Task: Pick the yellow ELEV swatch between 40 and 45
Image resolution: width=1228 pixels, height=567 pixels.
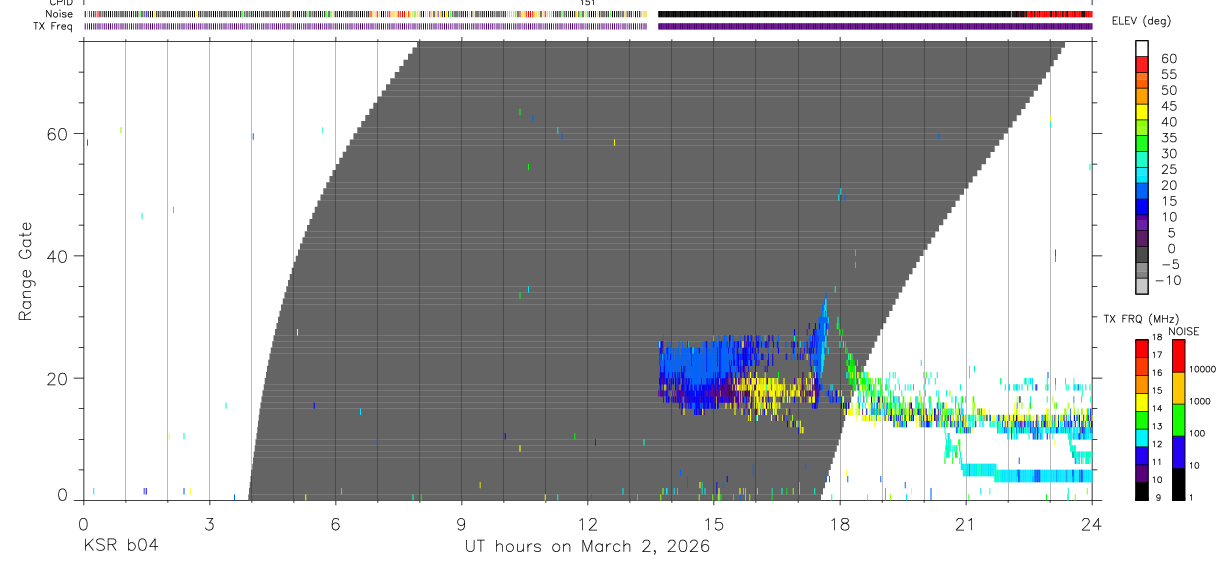Action: [x=1142, y=112]
